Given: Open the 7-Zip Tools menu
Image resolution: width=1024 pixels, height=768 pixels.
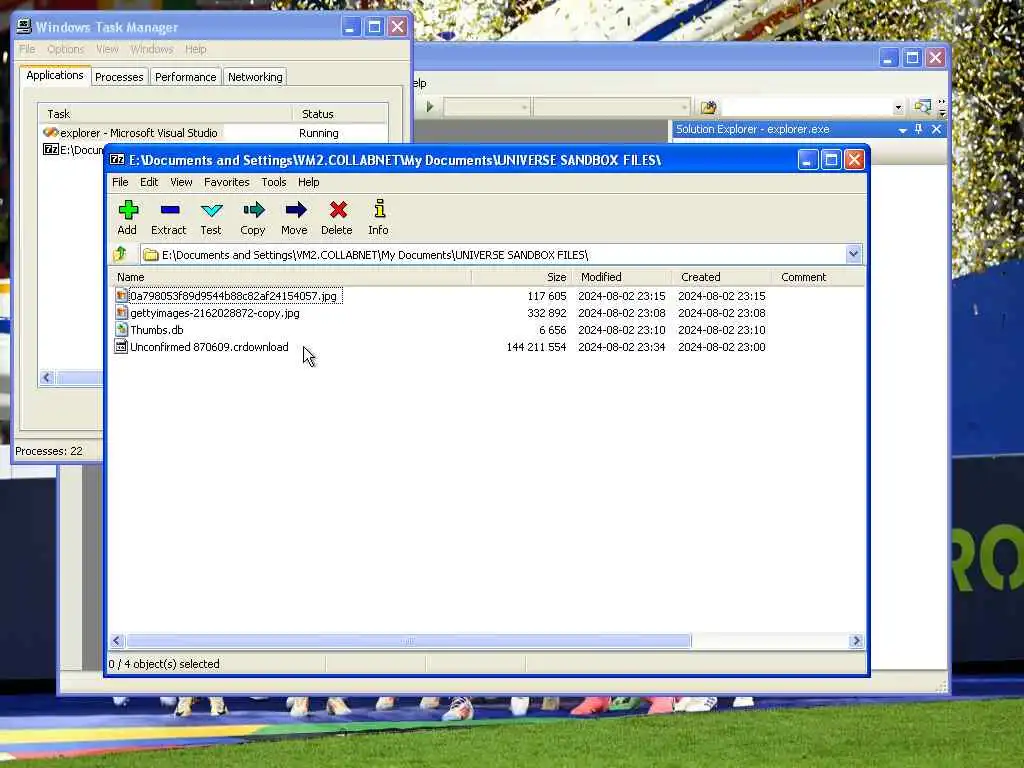Looking at the screenshot, I should tap(274, 182).
